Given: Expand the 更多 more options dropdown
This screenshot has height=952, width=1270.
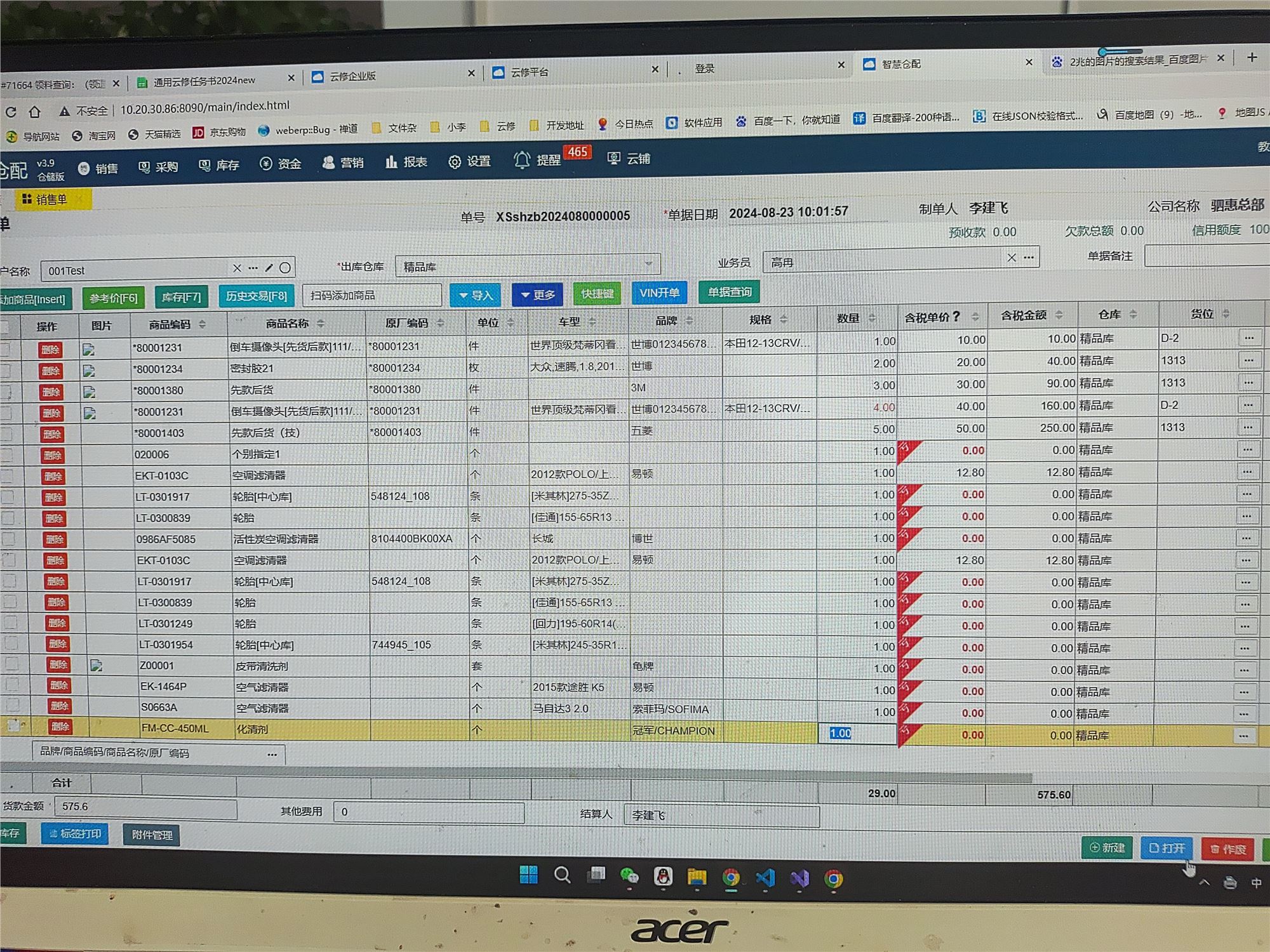Looking at the screenshot, I should 537,294.
